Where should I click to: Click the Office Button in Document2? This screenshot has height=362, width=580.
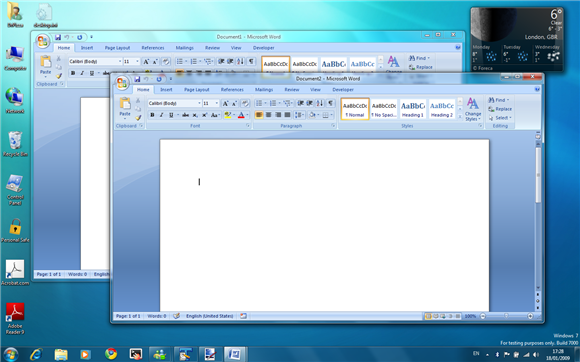pos(122,82)
